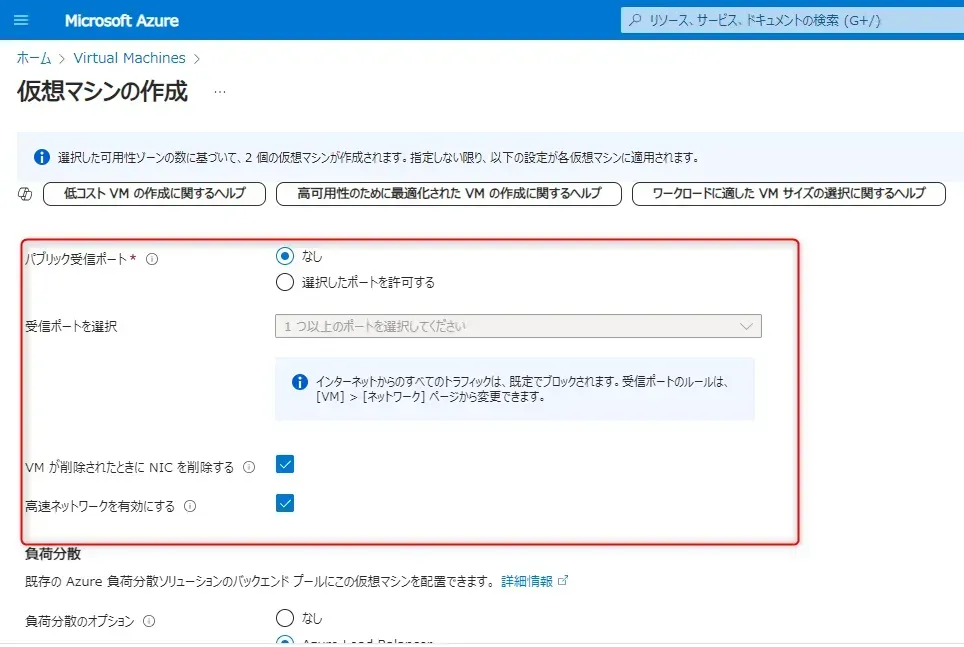
Task: Click info icon beside 高速ネットワークを有効にする
Action: 190,506
